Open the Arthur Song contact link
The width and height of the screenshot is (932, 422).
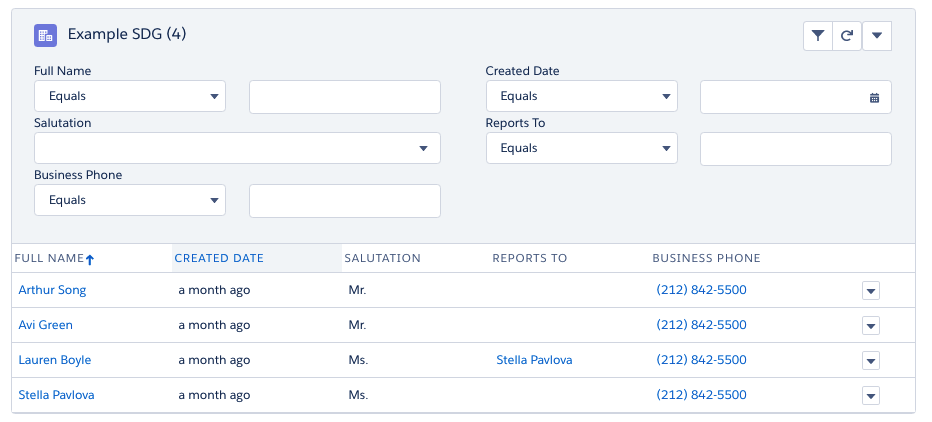pyautogui.click(x=52, y=290)
